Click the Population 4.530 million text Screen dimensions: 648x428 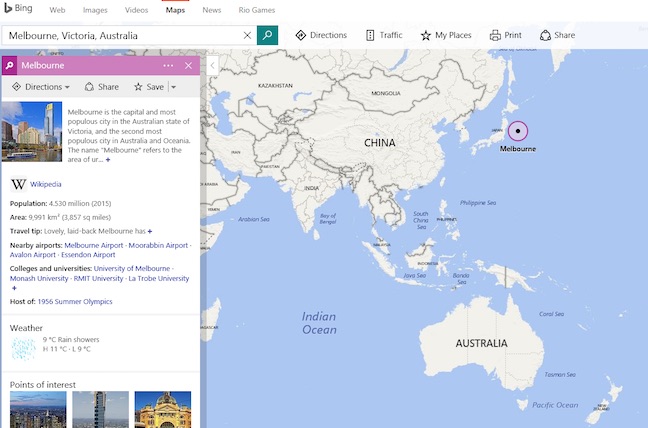pyautogui.click(x=60, y=204)
